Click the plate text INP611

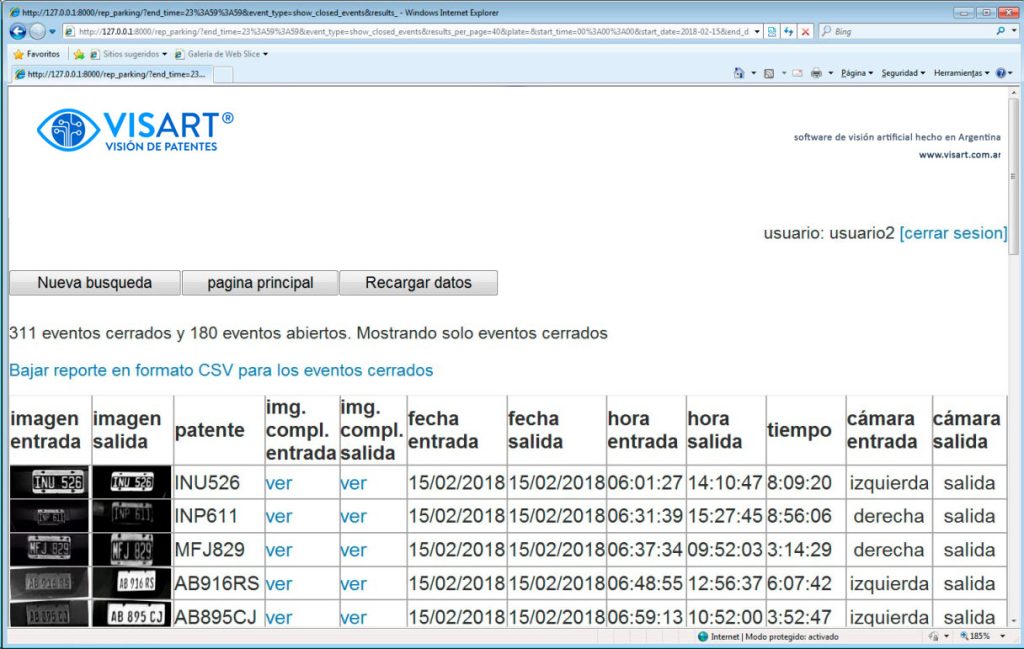[206, 516]
